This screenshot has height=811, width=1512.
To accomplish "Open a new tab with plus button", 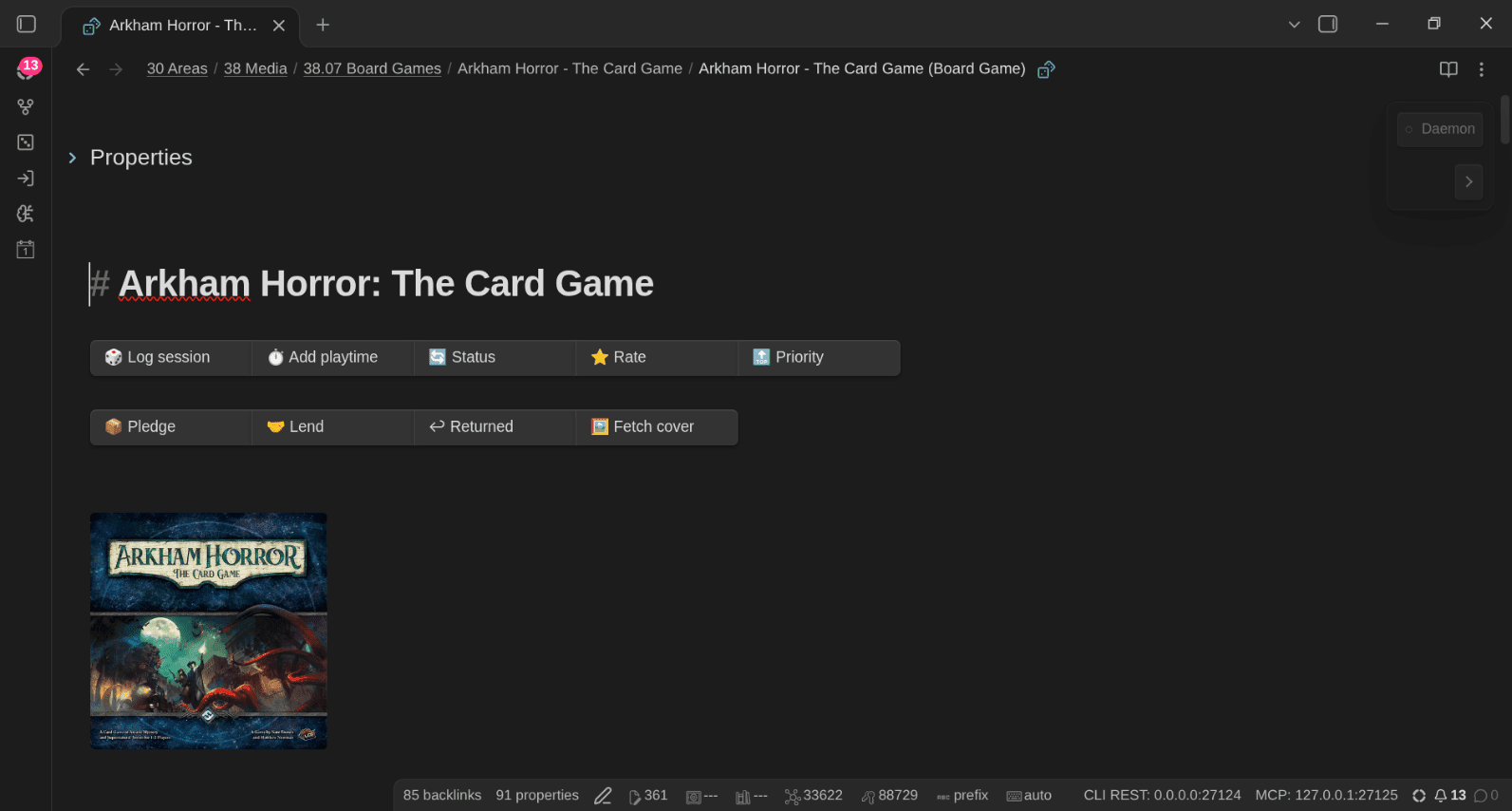I will click(323, 25).
